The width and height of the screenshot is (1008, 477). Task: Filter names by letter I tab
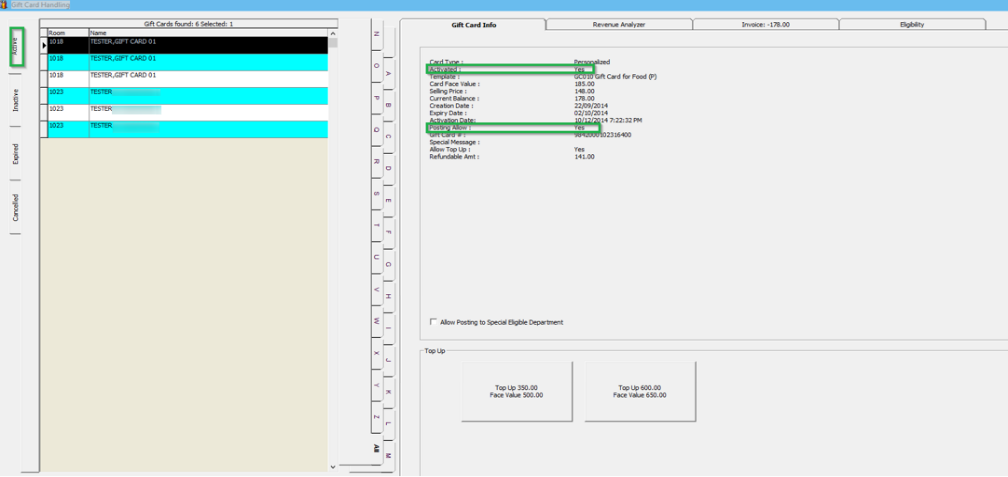[x=388, y=328]
